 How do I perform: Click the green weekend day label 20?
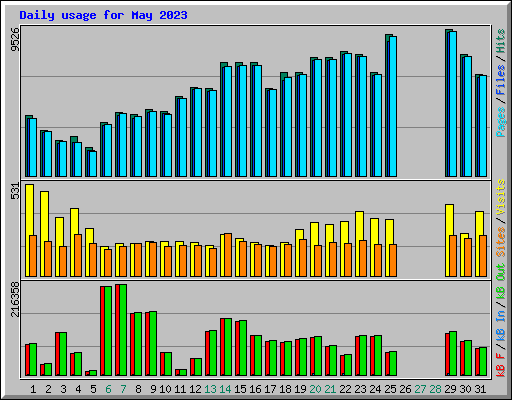(315, 389)
